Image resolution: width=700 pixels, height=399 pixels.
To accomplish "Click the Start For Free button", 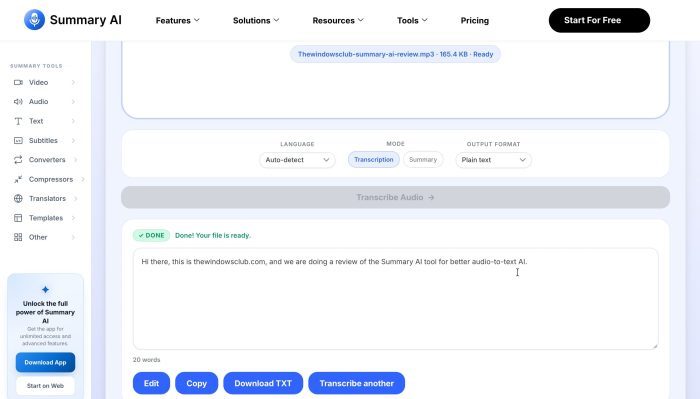I will [599, 20].
